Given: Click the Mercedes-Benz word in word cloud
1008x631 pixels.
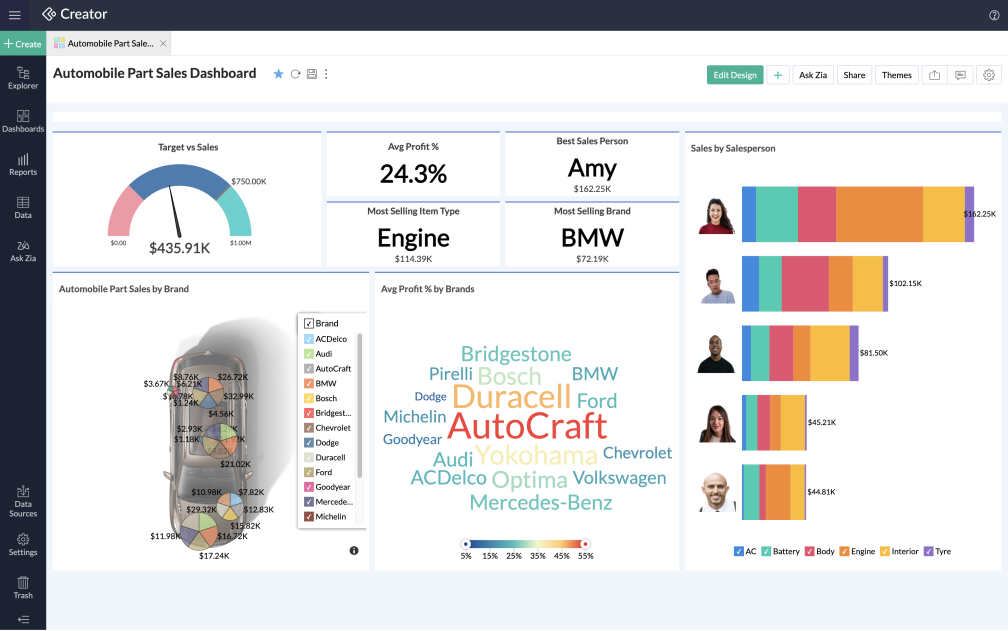Looking at the screenshot, I should pyautogui.click(x=541, y=502).
